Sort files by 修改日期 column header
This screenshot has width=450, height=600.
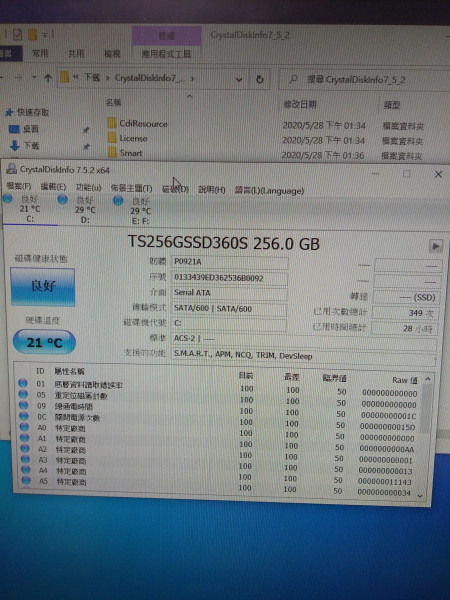point(300,104)
